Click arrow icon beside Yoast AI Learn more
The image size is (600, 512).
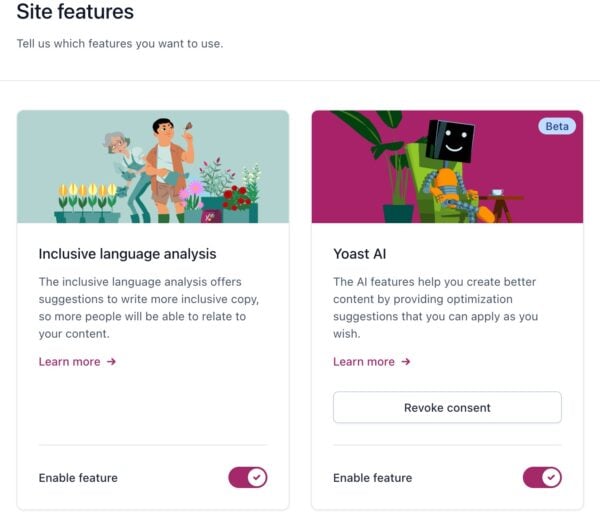point(405,361)
